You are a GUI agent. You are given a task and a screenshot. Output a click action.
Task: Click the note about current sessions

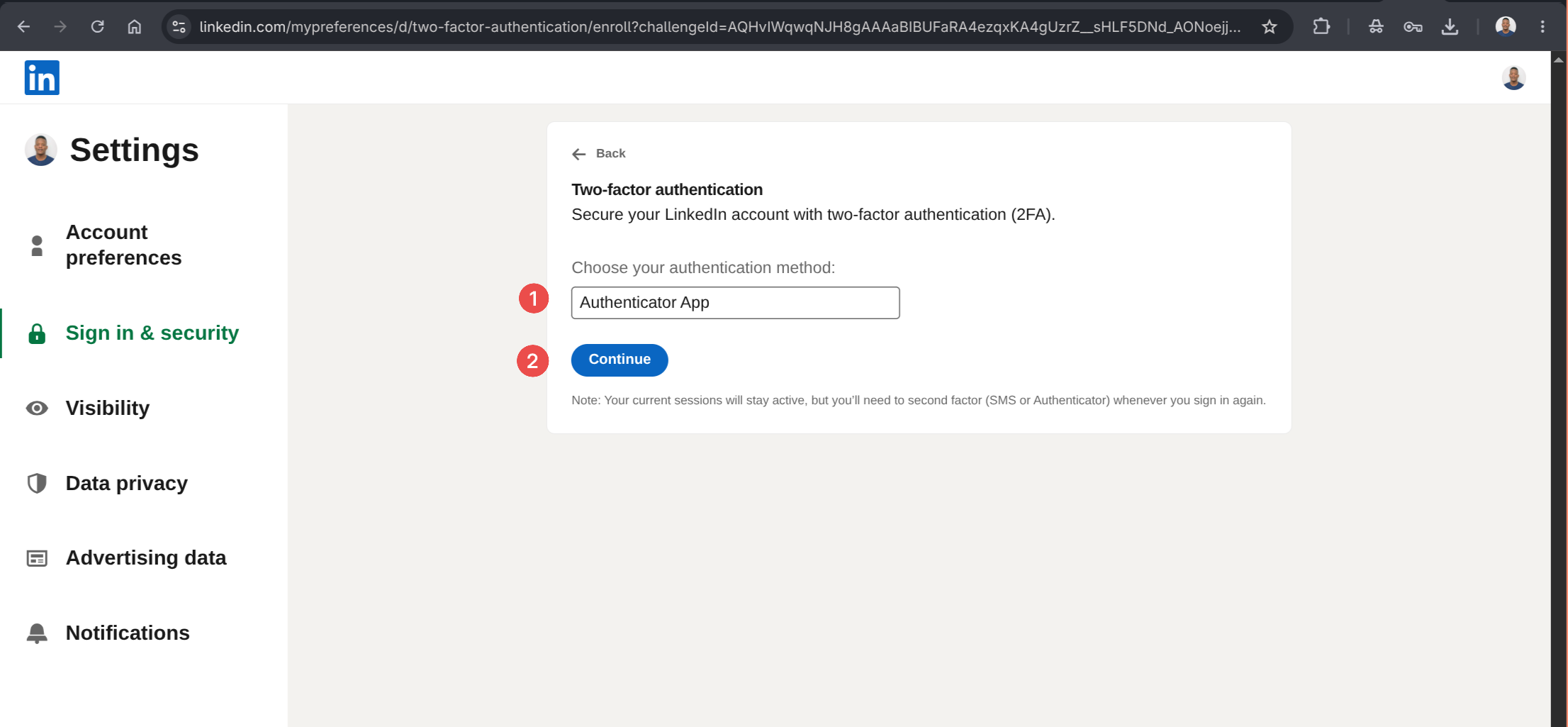[919, 401]
